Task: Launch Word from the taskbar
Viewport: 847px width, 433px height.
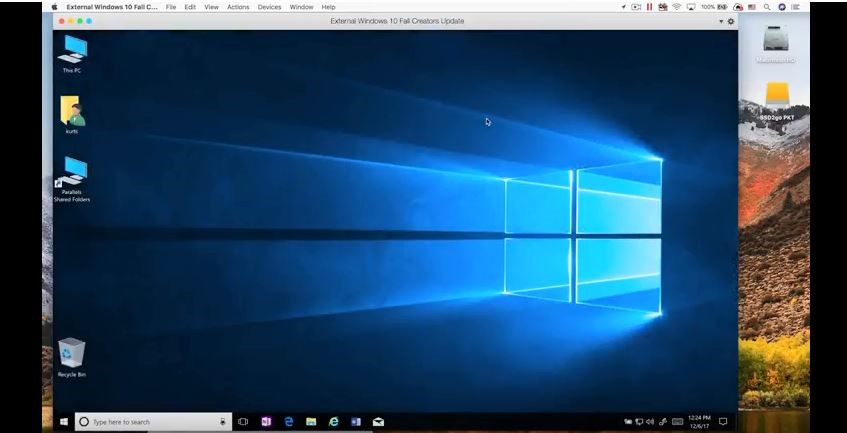Action: coord(356,422)
